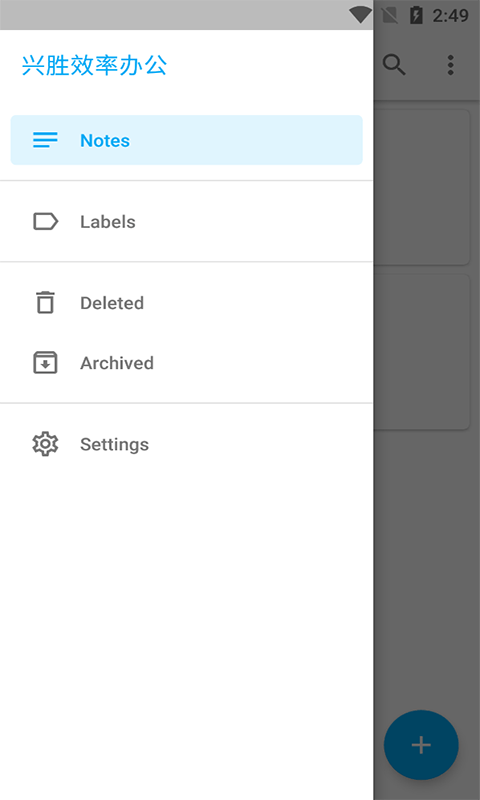The height and width of the screenshot is (800, 480).
Task: Click the Notes list icon
Action: [x=45, y=140]
